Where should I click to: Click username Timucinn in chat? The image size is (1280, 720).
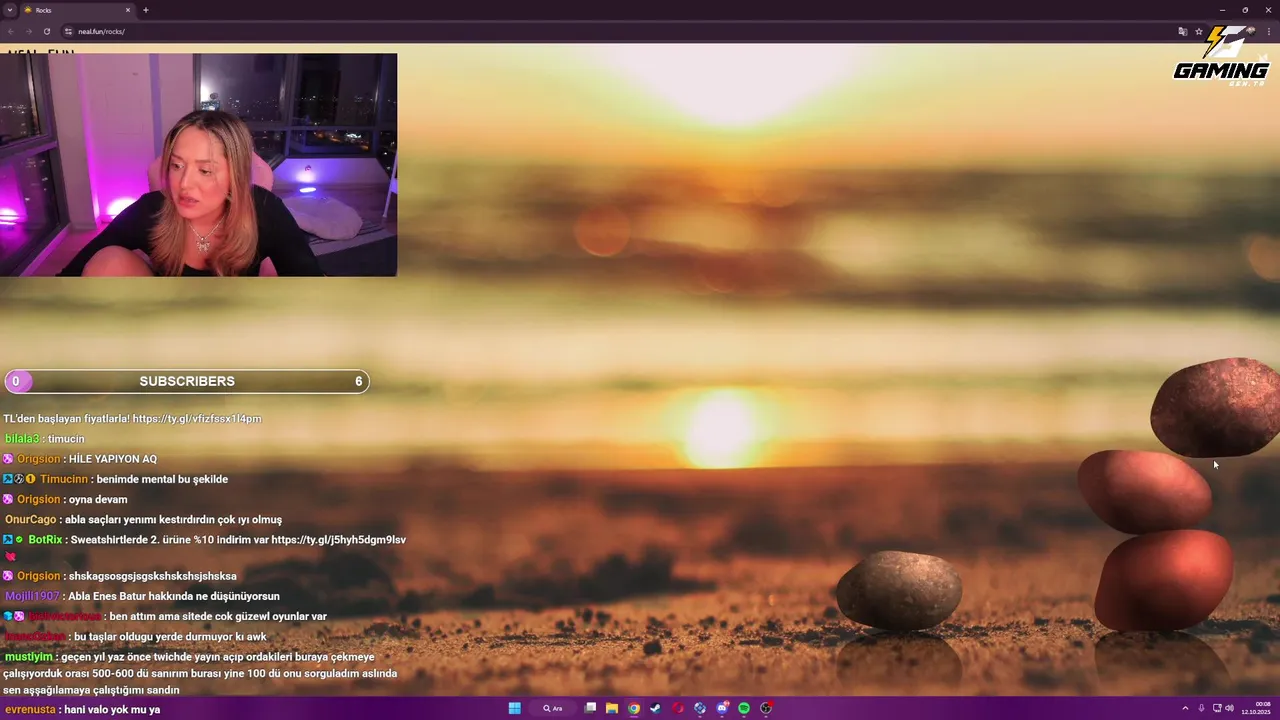(64, 479)
